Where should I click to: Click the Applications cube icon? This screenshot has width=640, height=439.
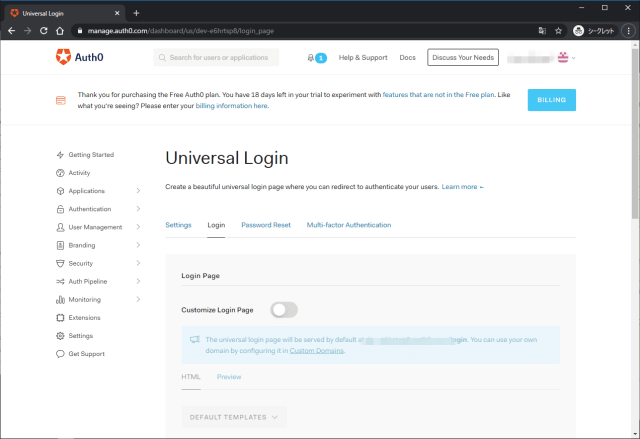tap(60, 191)
